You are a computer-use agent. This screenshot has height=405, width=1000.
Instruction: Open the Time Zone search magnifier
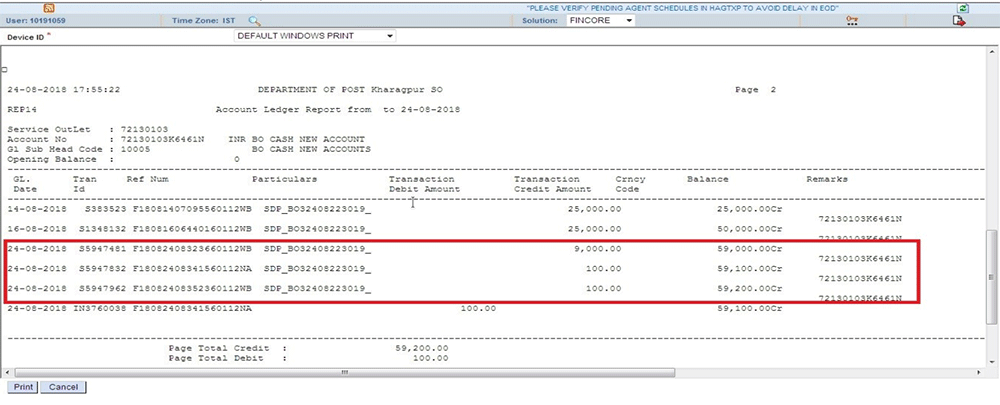click(x=255, y=20)
